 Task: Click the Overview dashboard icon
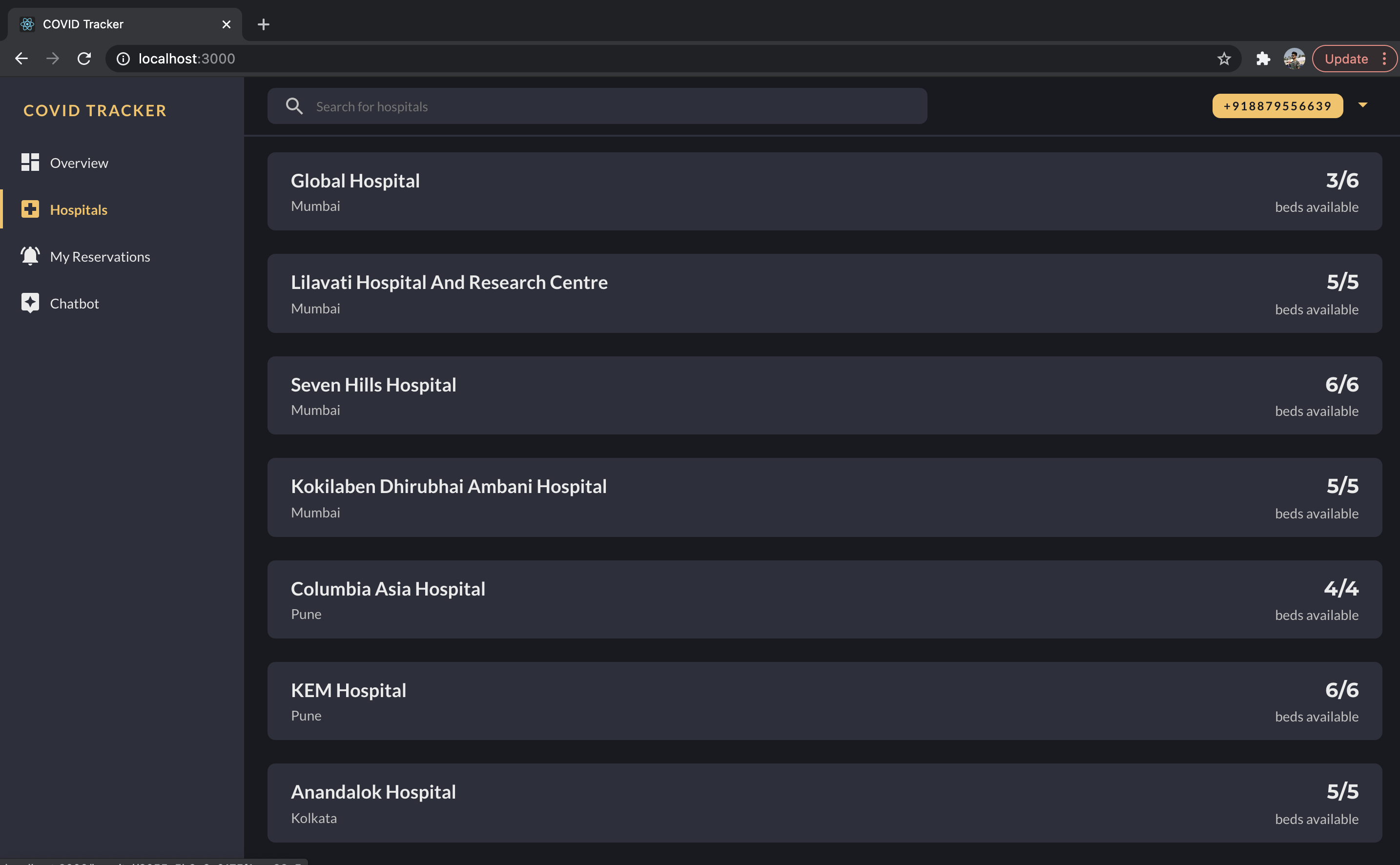30,163
